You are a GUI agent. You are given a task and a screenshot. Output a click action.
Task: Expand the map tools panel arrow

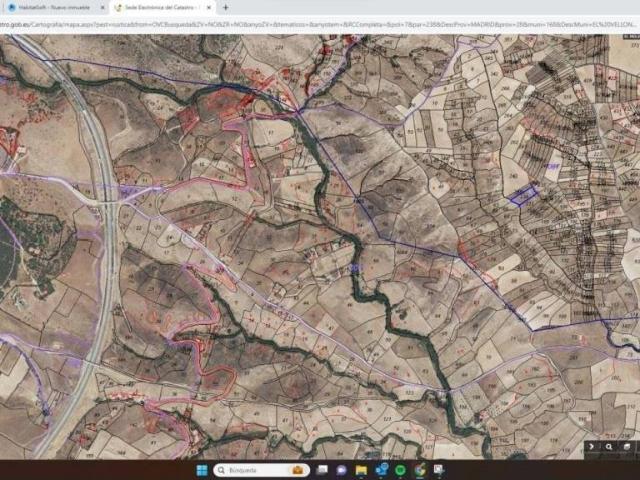point(592,447)
